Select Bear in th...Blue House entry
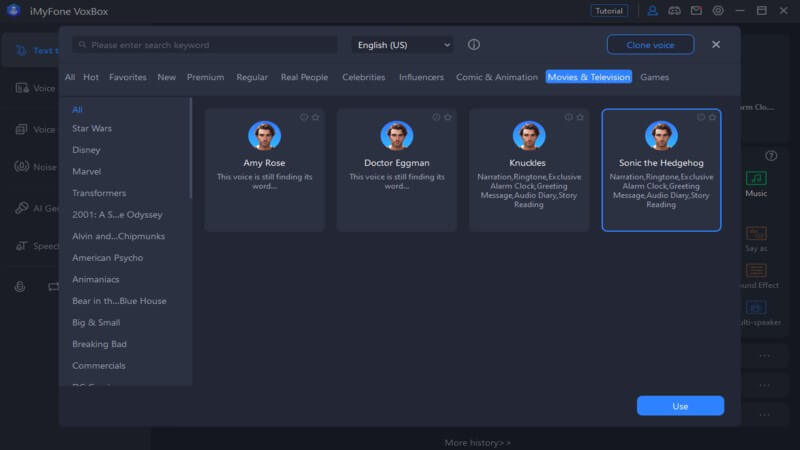The width and height of the screenshot is (800, 450). point(119,301)
